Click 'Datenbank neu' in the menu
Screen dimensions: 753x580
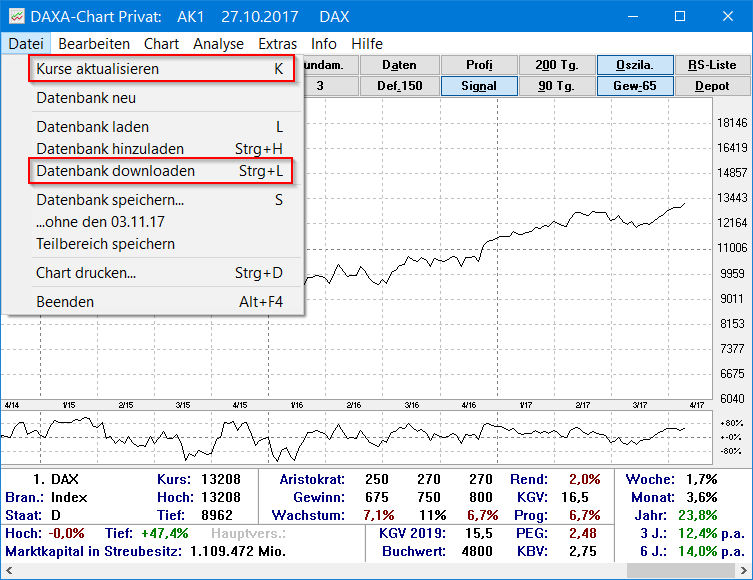coord(86,98)
